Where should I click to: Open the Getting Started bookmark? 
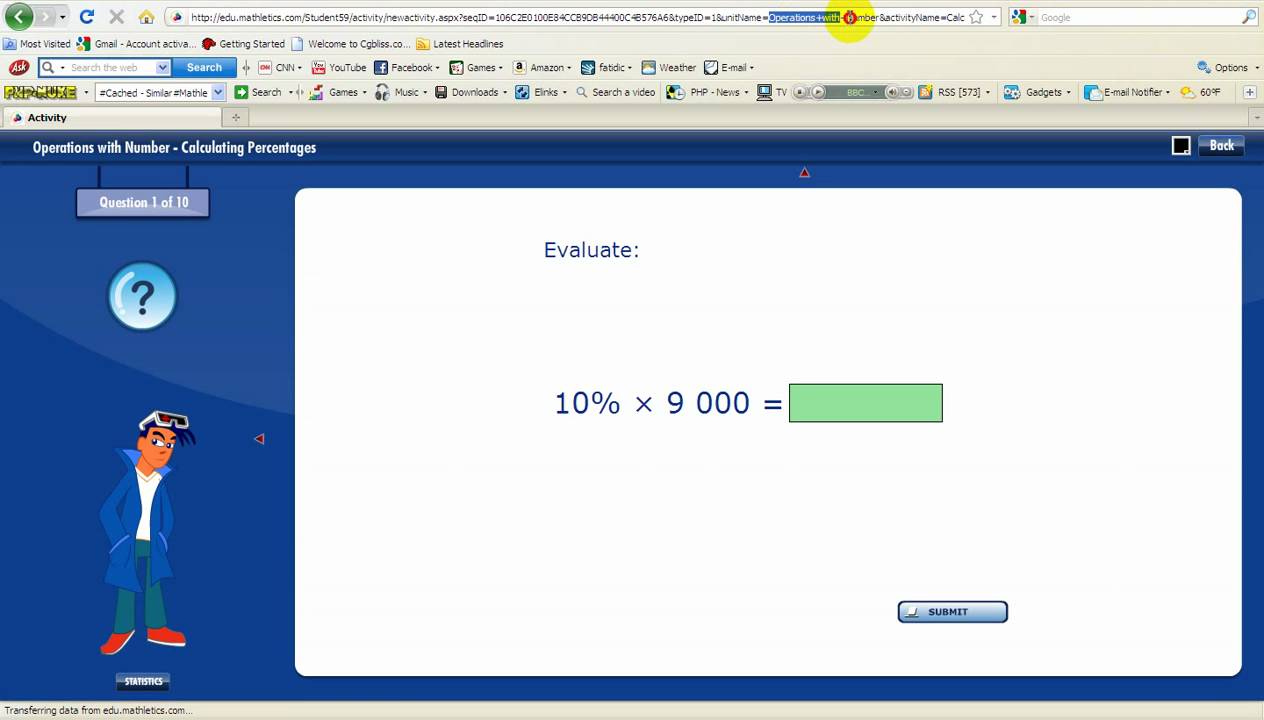click(243, 44)
